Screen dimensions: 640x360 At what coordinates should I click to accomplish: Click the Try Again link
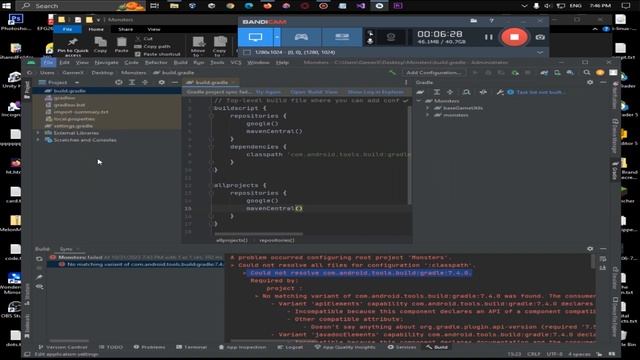(268, 92)
